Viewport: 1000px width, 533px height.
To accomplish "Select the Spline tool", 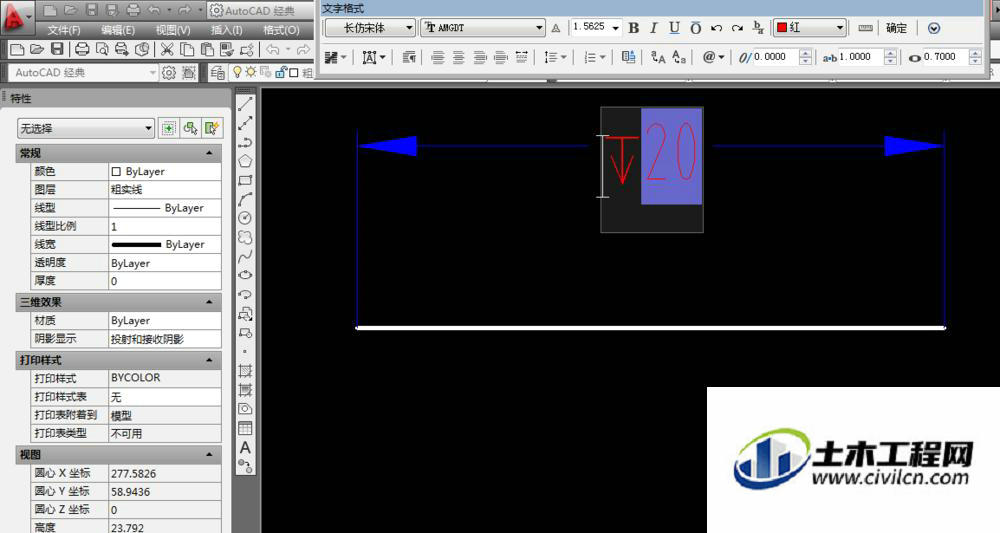I will point(245,256).
